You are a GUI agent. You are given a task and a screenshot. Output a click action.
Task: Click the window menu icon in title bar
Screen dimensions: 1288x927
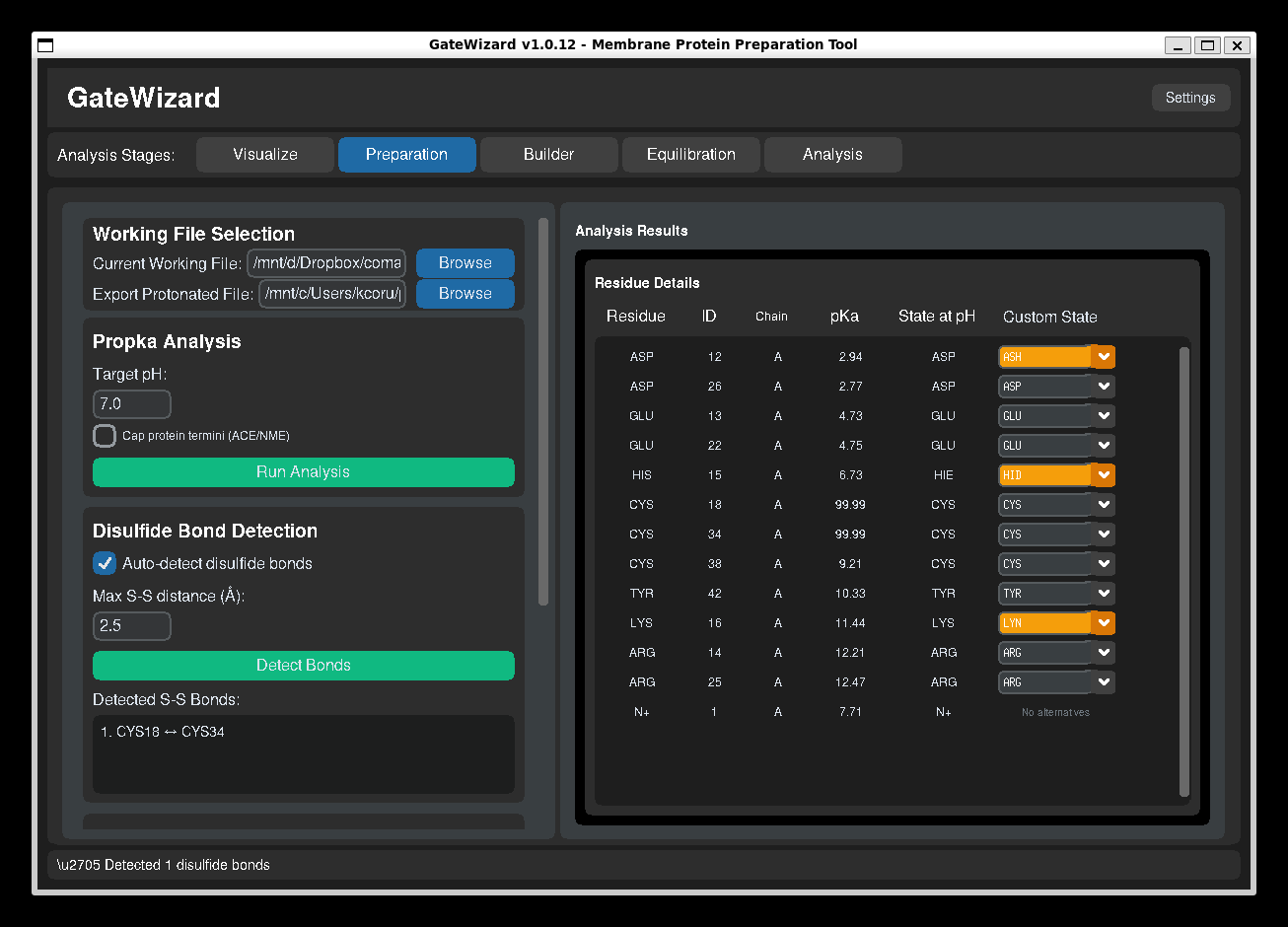click(x=45, y=45)
